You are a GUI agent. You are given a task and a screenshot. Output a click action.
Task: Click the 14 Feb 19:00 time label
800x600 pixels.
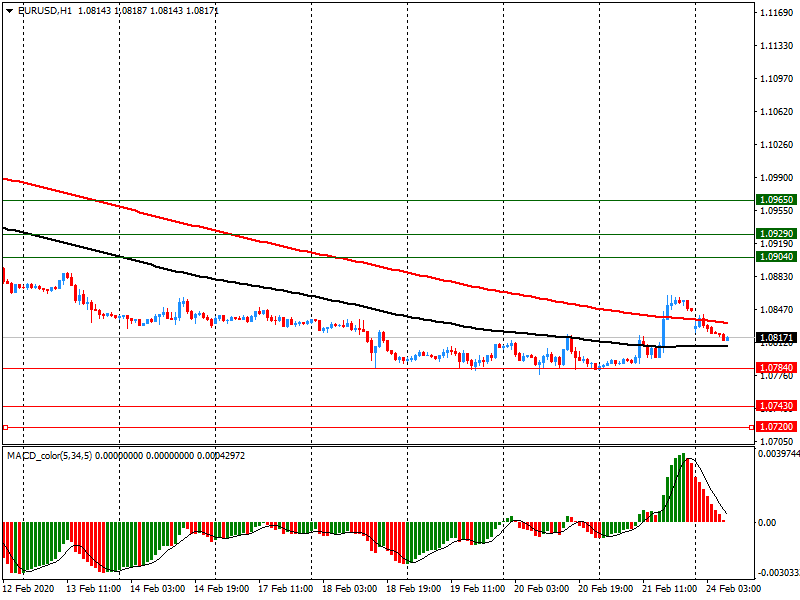click(221, 588)
